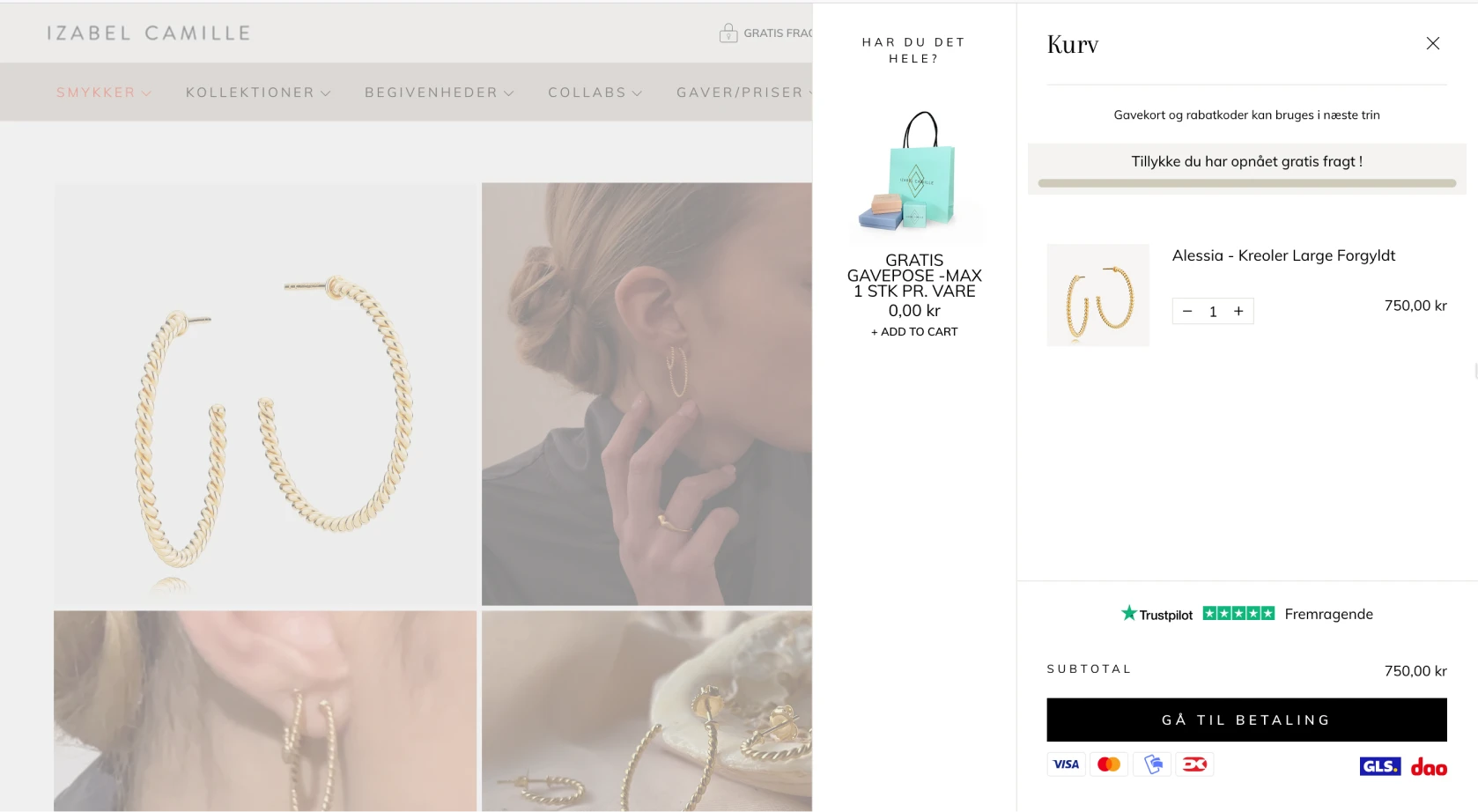Click the Mastercard payment icon
The width and height of the screenshot is (1478, 812).
pos(1109,764)
